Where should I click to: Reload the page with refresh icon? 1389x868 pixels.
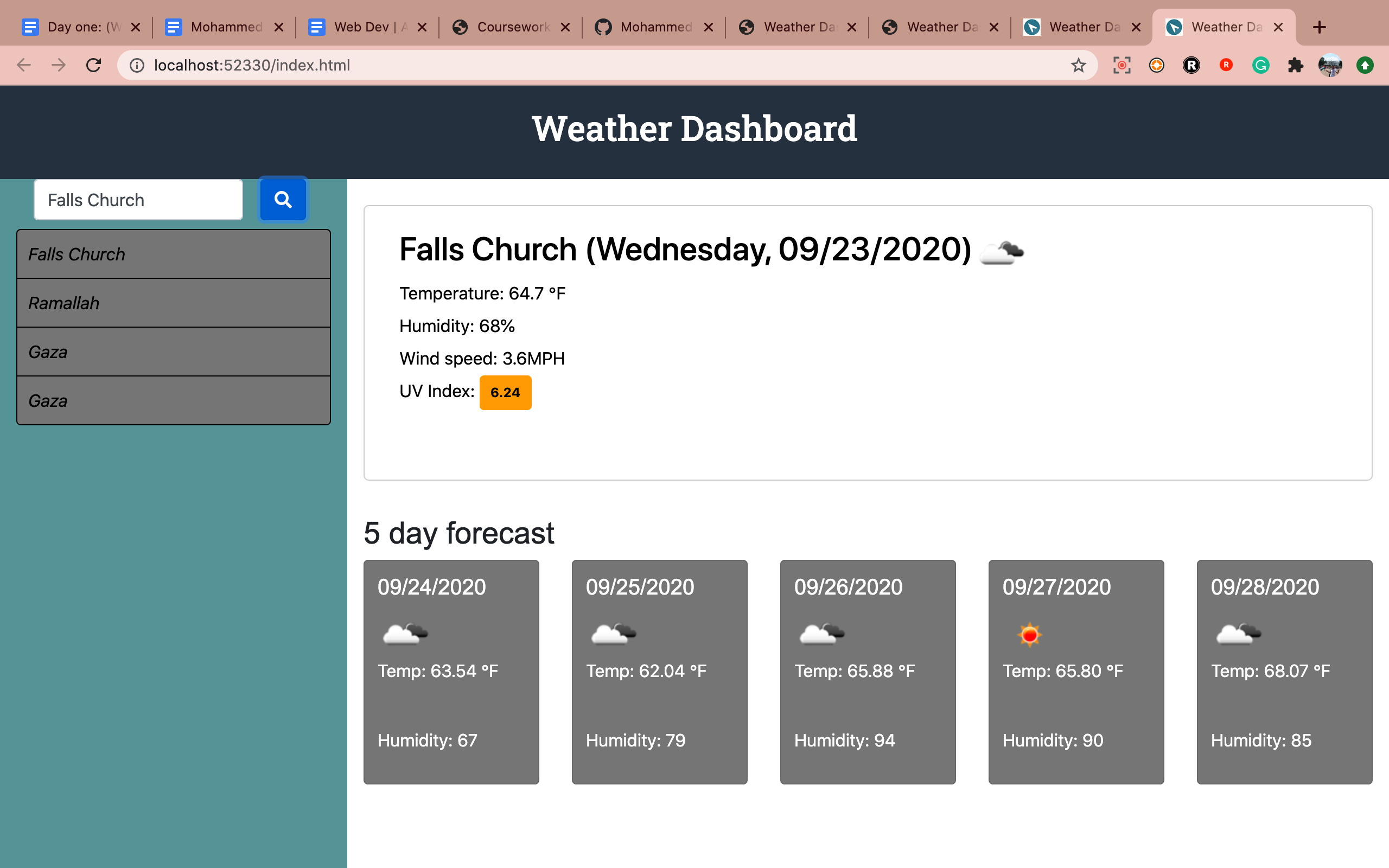click(93, 65)
